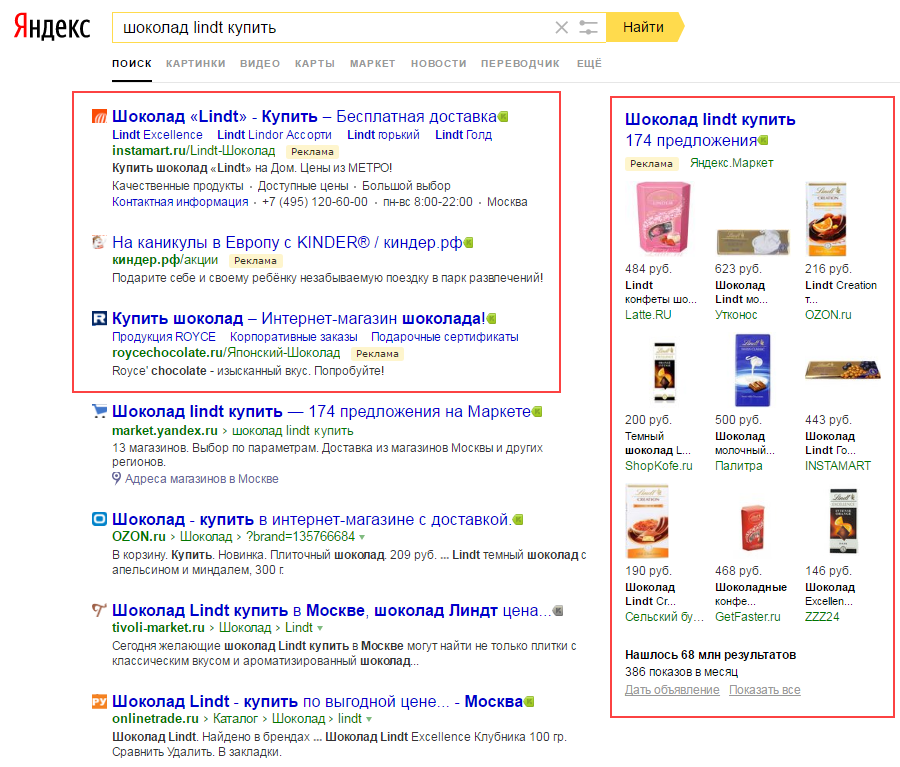Switch to the КАРТИНКИ tab

tap(195, 64)
